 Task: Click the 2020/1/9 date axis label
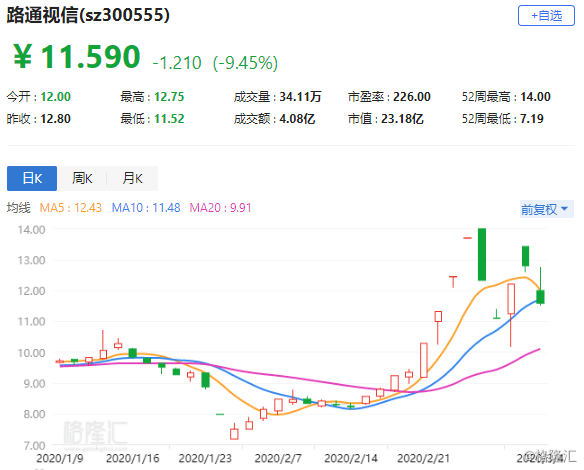coord(60,458)
